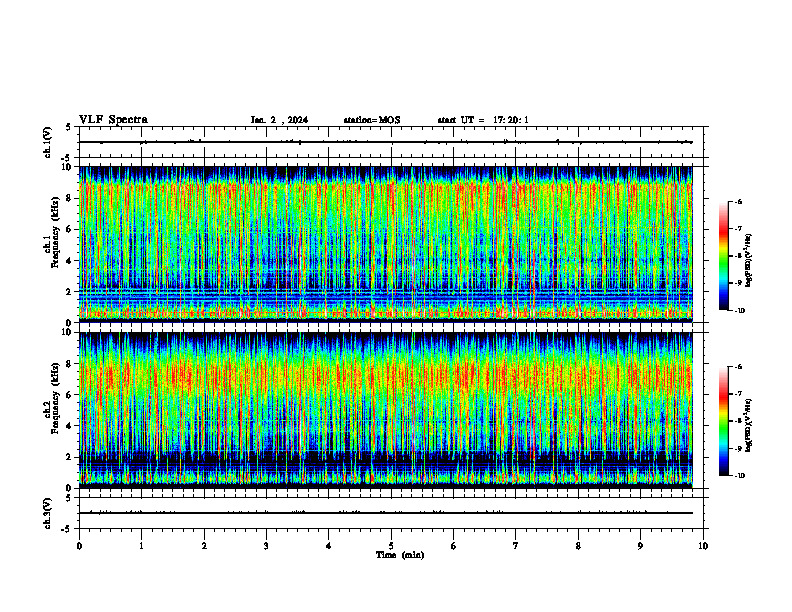Click the '4' tick on the time axis
Viewport: 792px width, 612px height.
[329, 546]
